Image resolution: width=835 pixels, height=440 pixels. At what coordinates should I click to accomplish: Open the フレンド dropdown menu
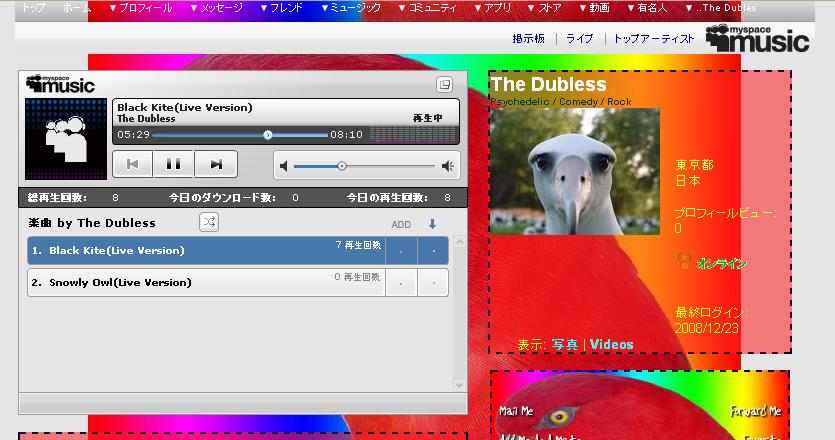282,8
